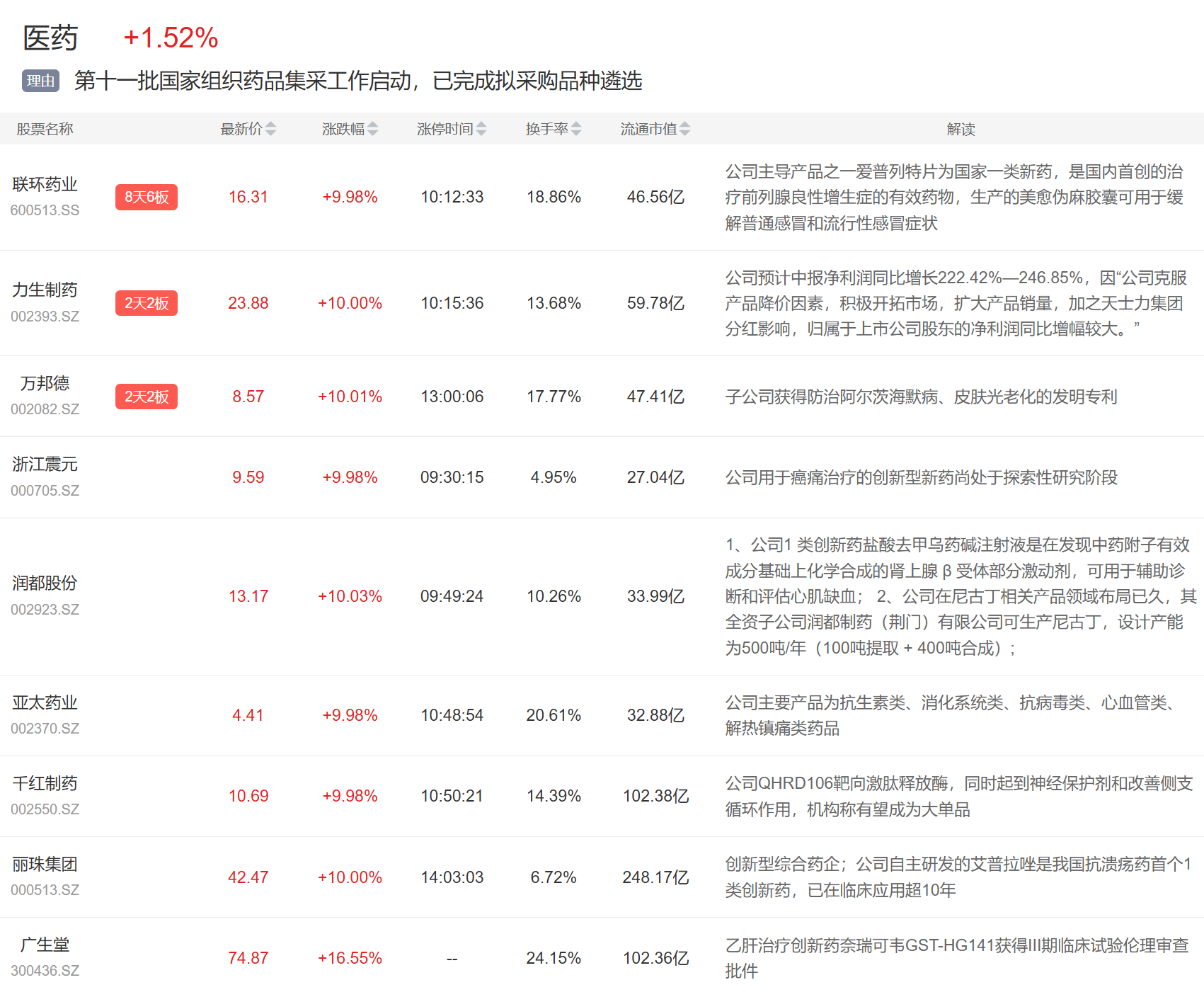Select 润都股份 stock name
This screenshot has width=1204, height=997.
[x=45, y=583]
